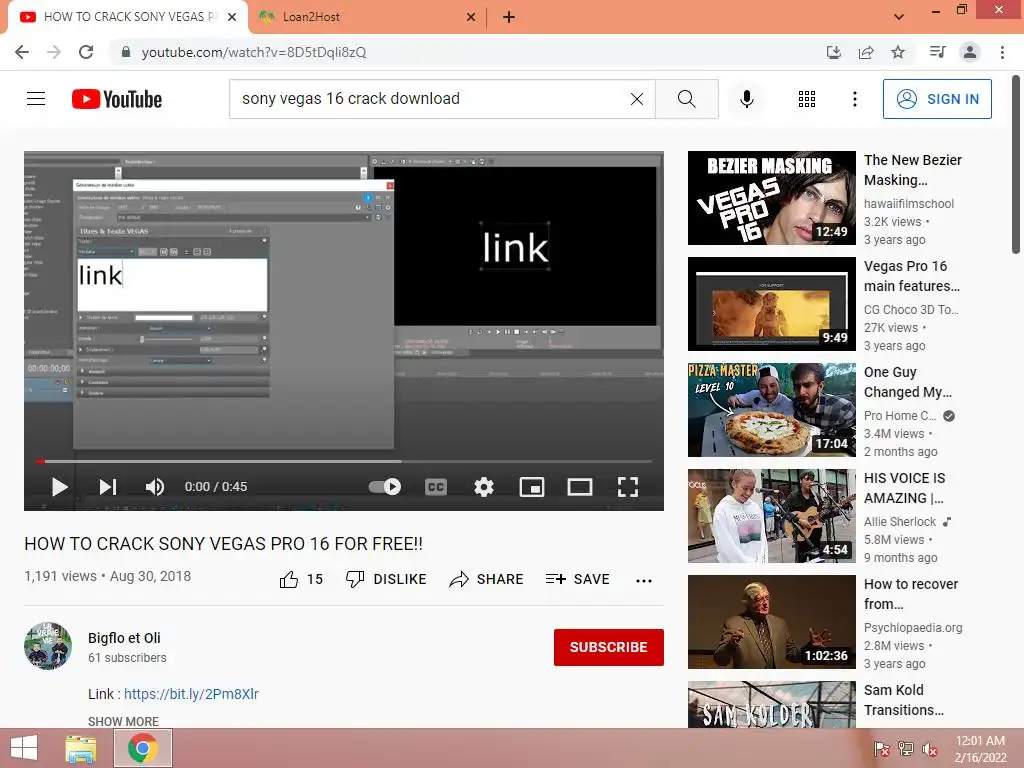The image size is (1024, 768).
Task: Click SAVE to playlist
Action: click(x=577, y=579)
